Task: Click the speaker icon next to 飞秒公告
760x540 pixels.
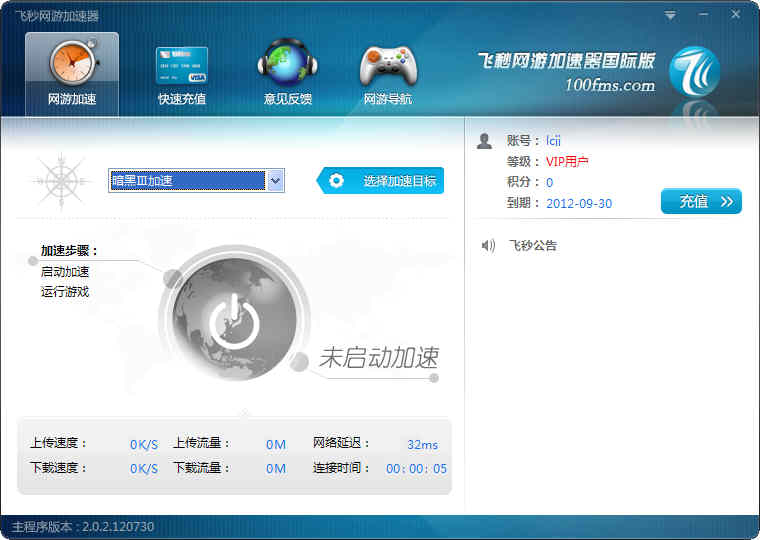Action: [x=488, y=246]
